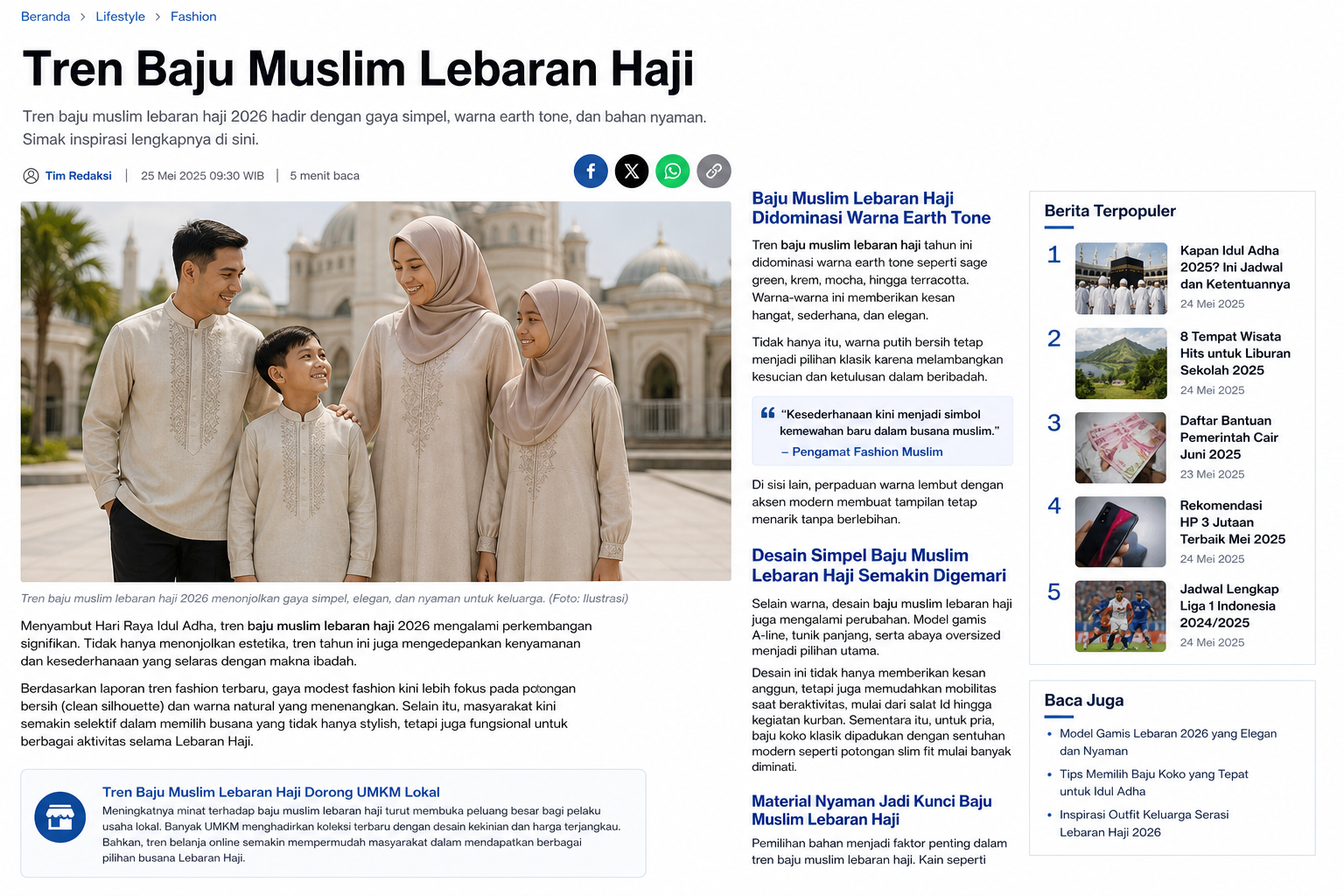Click paragraph starting Menyambut Hari Raya Idul Adha
The height and width of the screenshot is (896, 1344).
(306, 643)
